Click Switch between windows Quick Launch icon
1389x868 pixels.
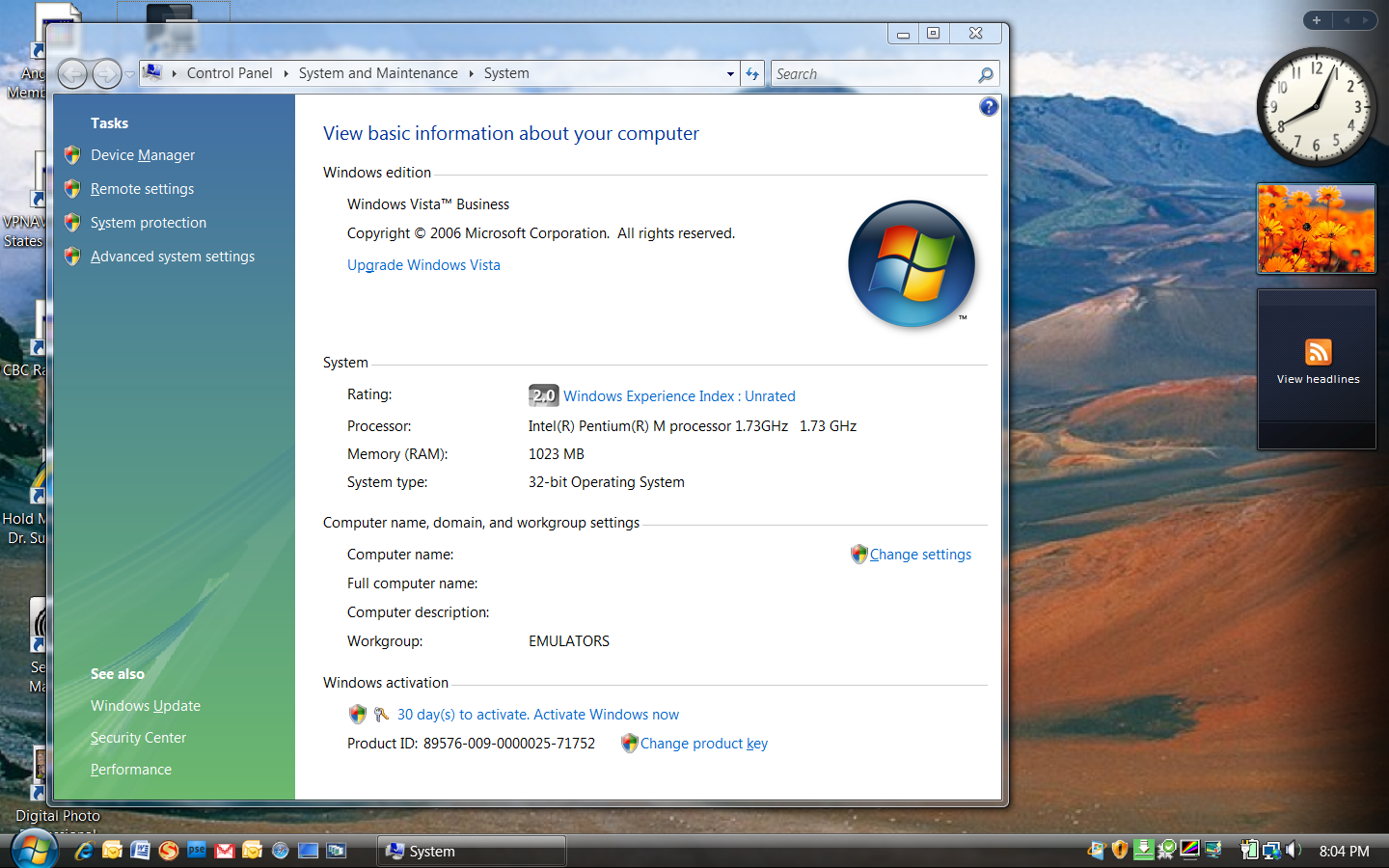tap(337, 851)
